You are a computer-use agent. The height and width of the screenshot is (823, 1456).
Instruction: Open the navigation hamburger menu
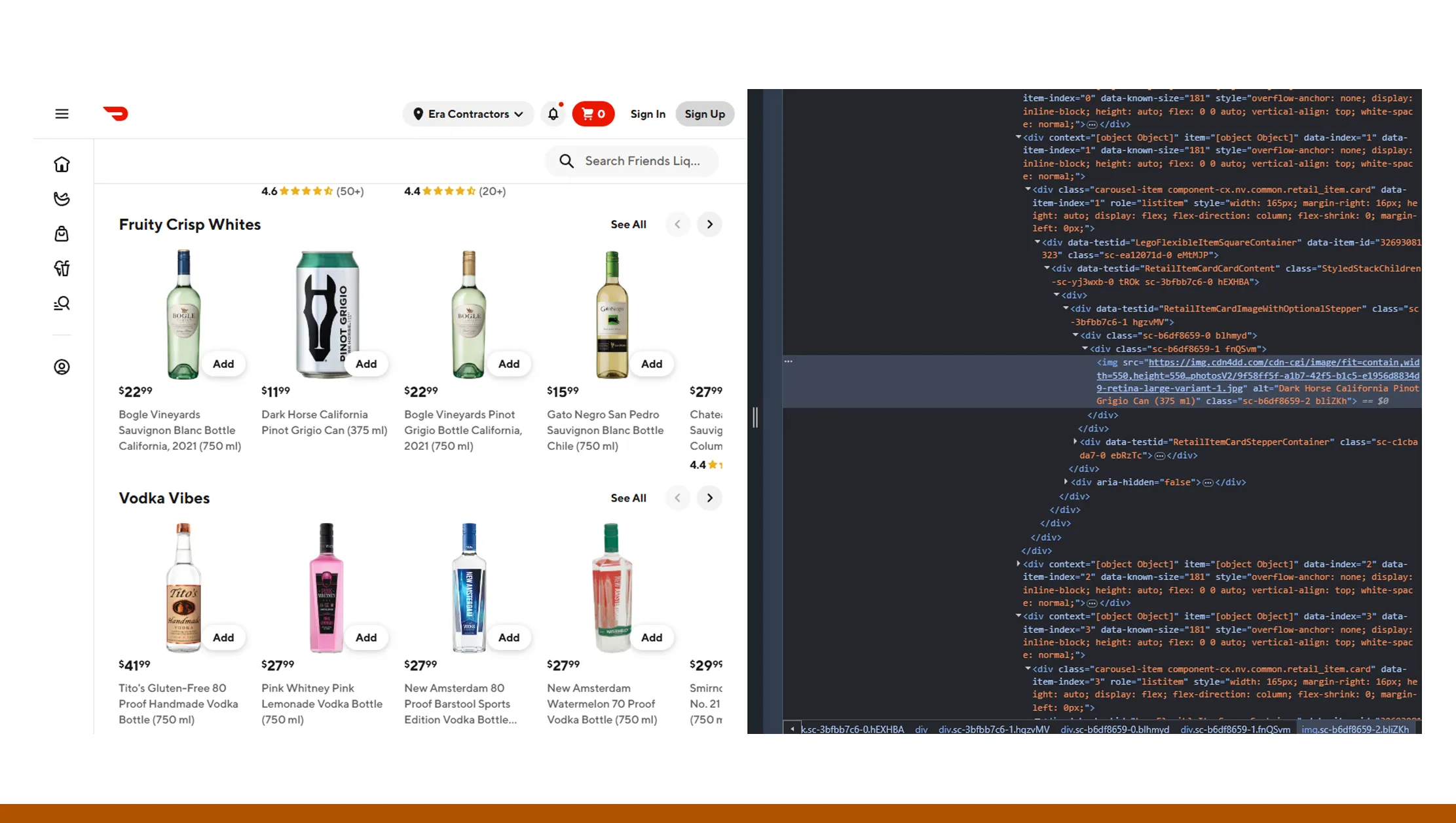click(61, 113)
